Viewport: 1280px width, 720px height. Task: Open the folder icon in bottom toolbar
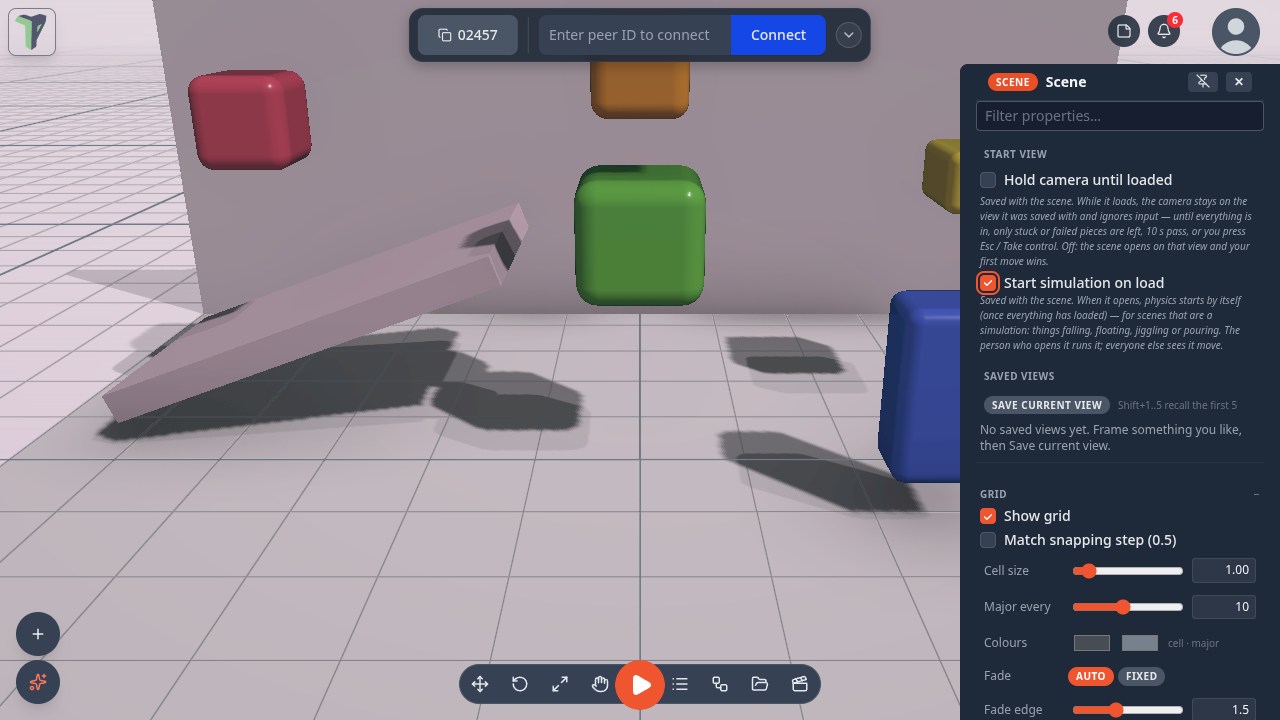click(x=760, y=684)
